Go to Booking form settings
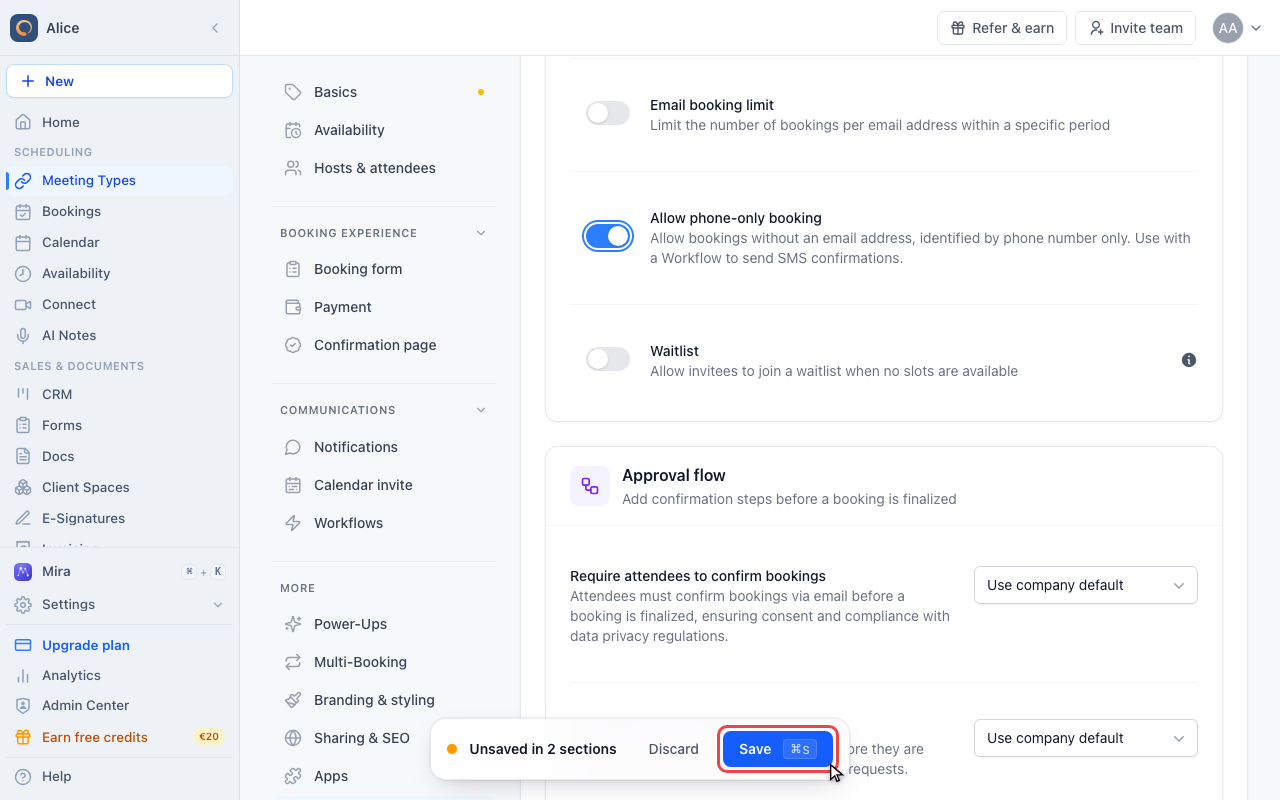 384,269
